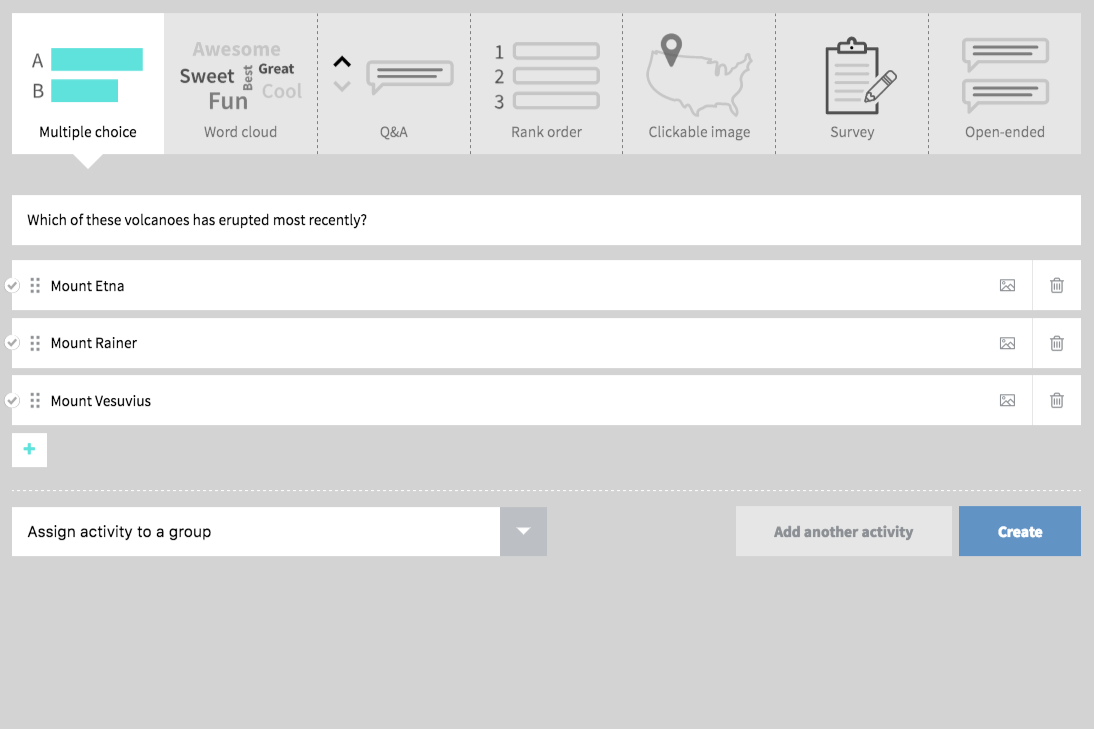The height and width of the screenshot is (729, 1094).
Task: Click the Assign activity to a group field
Action: pos(256,532)
